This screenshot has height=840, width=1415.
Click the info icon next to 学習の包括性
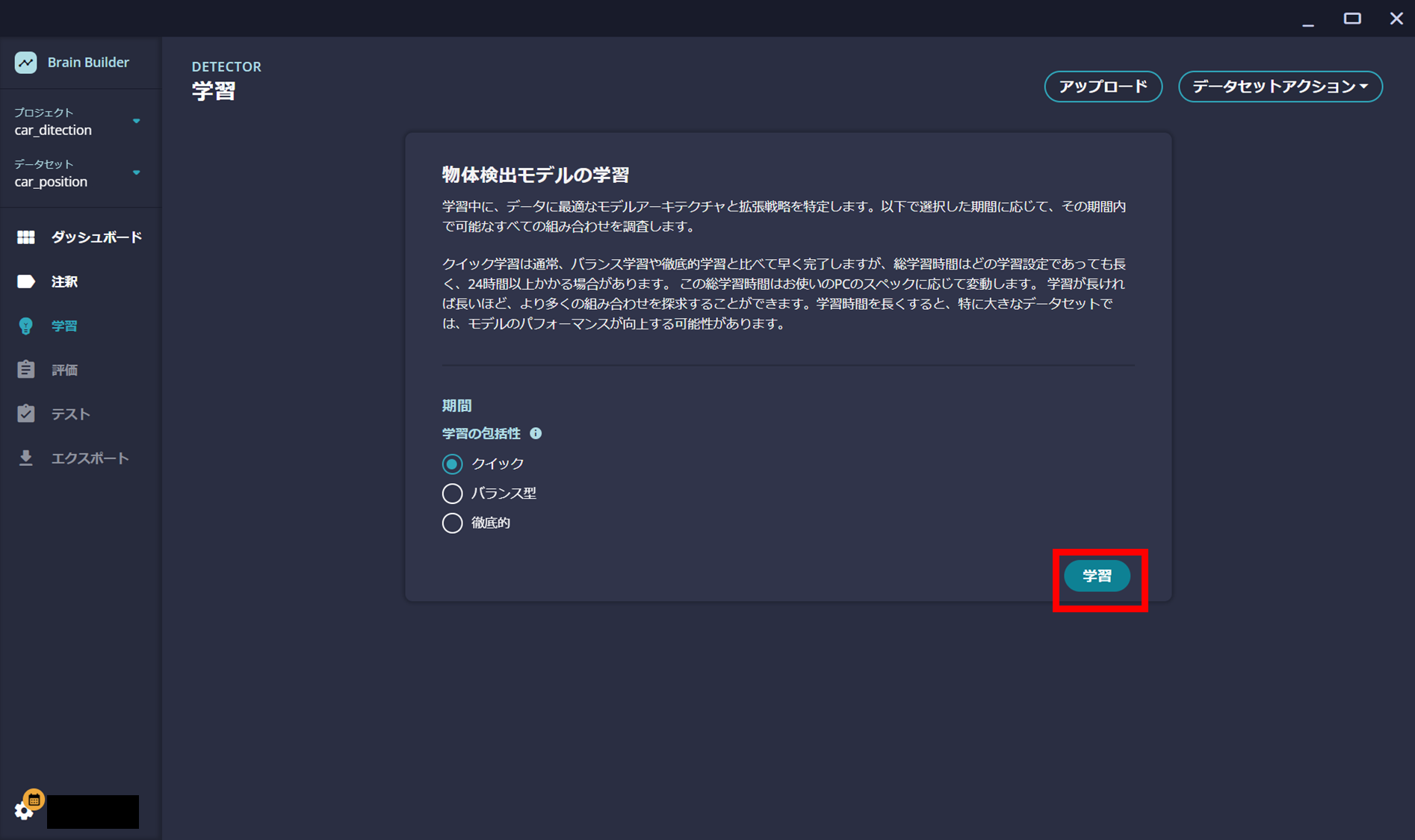(x=536, y=433)
